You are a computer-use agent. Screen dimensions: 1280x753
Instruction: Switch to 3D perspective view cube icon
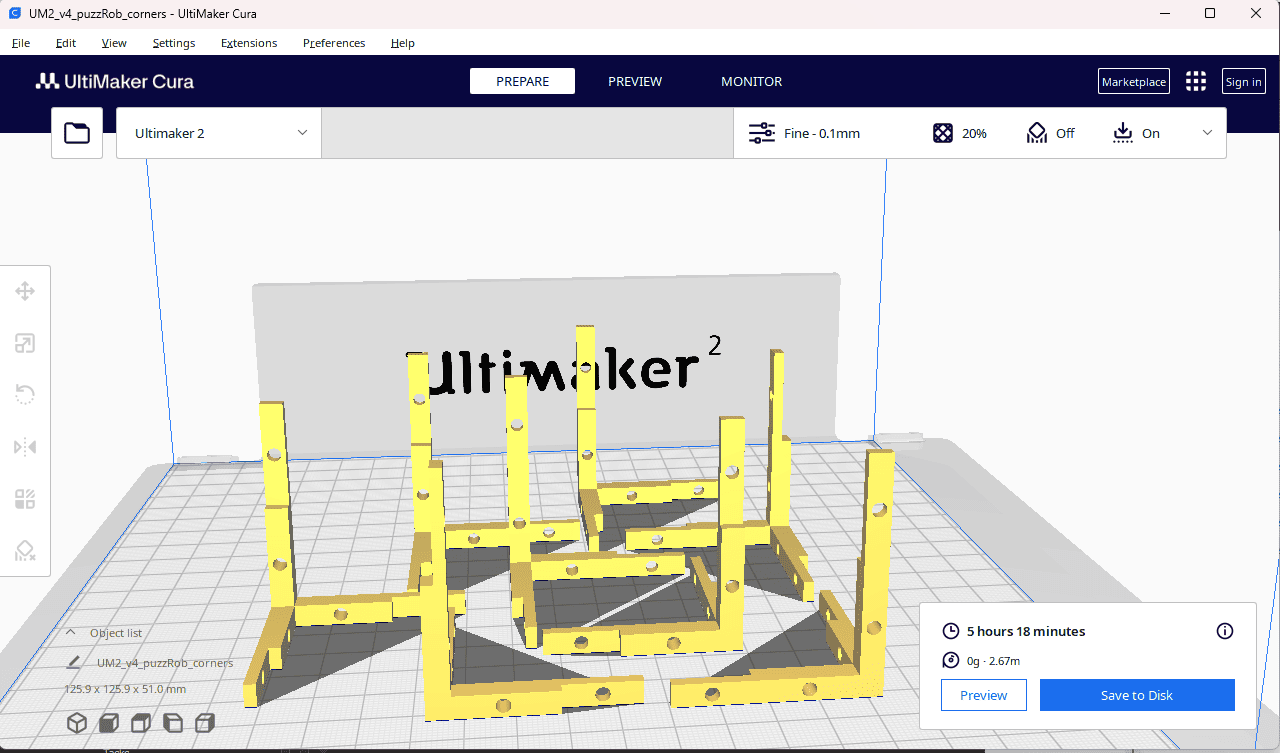coord(77,723)
